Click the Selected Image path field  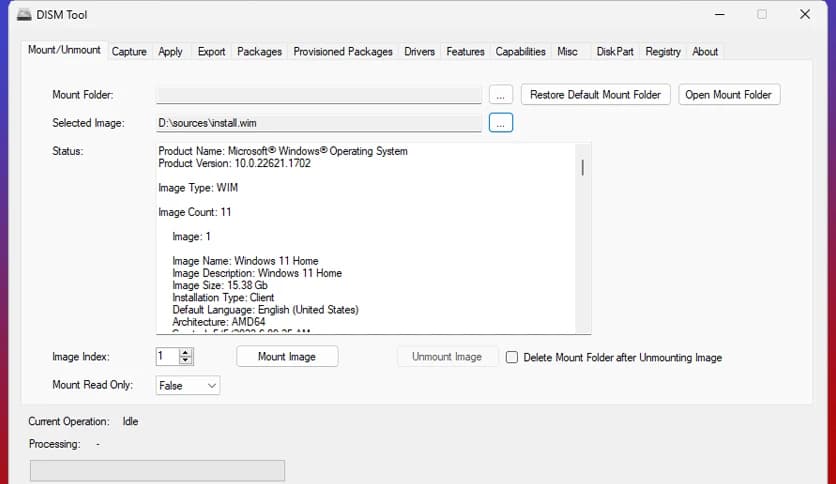pyautogui.click(x=319, y=123)
